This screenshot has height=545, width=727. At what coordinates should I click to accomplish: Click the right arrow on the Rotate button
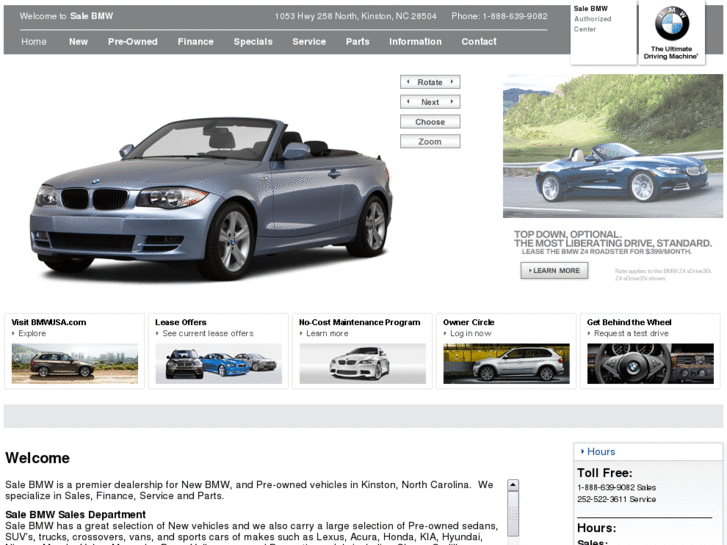click(452, 82)
